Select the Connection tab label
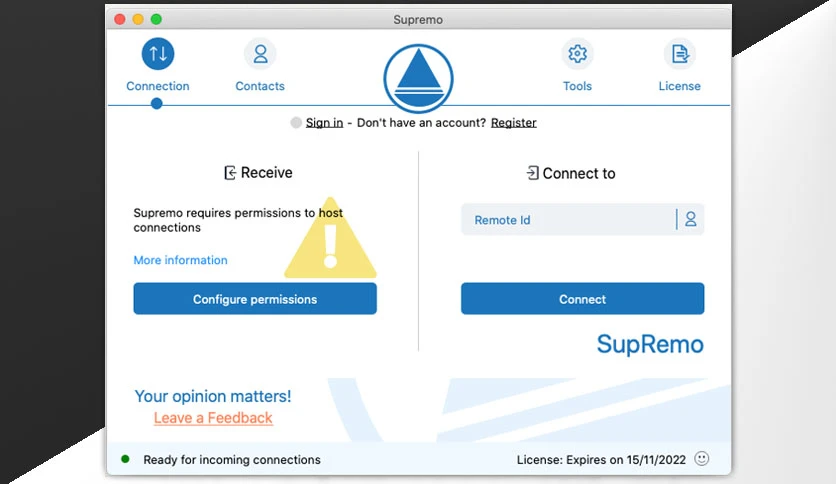This screenshot has width=836, height=484. (x=158, y=86)
